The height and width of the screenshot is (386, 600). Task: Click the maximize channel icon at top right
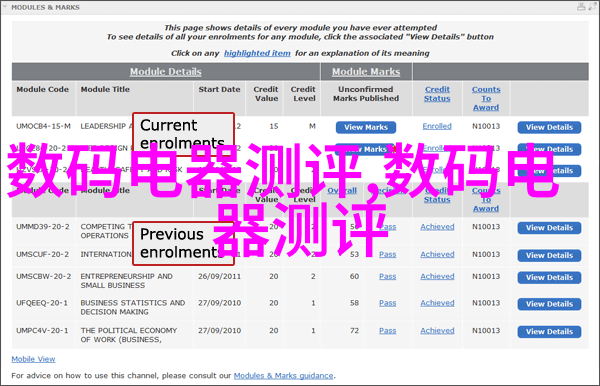click(x=592, y=7)
